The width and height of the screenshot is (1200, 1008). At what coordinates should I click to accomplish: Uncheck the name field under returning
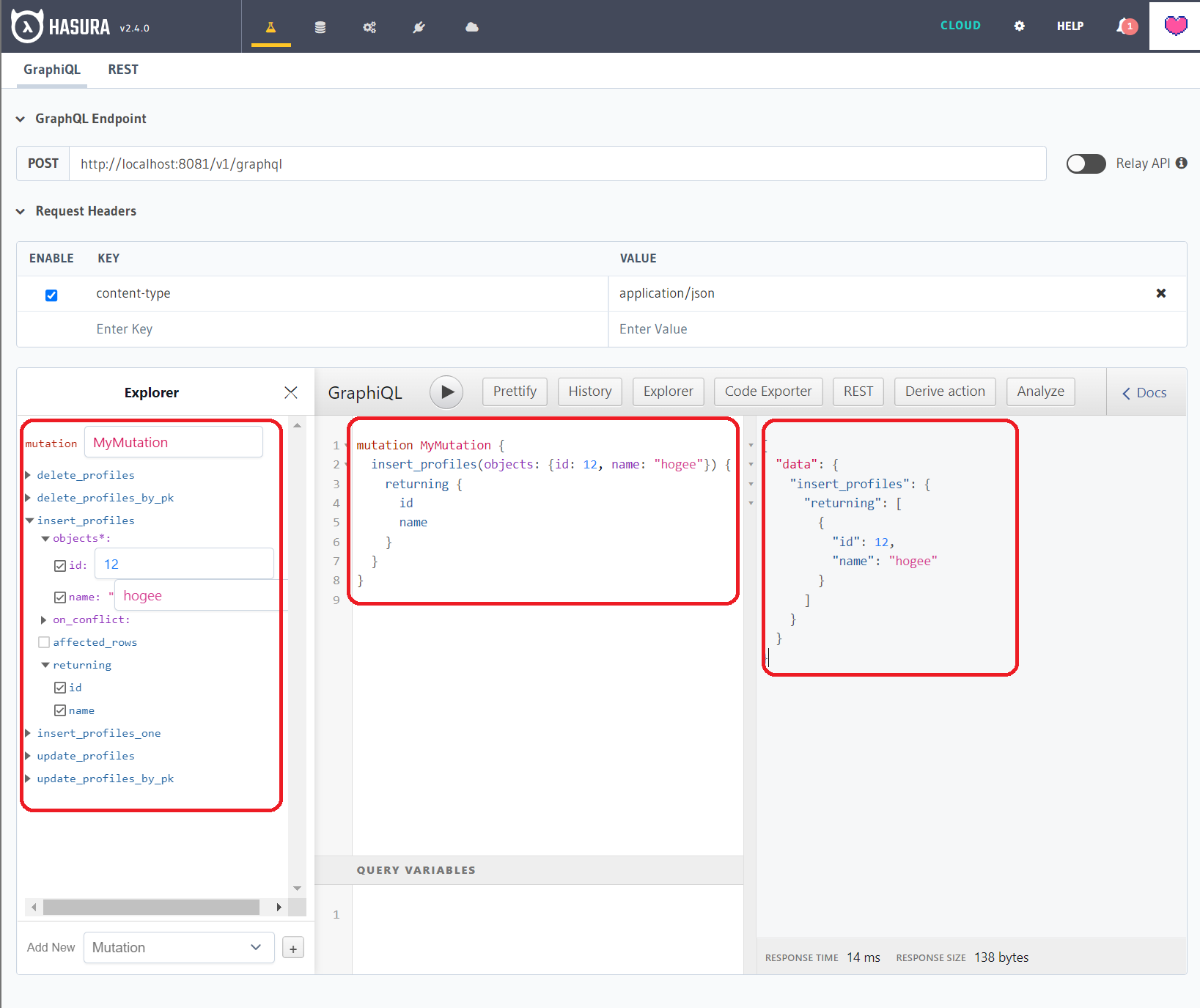[x=60, y=710]
